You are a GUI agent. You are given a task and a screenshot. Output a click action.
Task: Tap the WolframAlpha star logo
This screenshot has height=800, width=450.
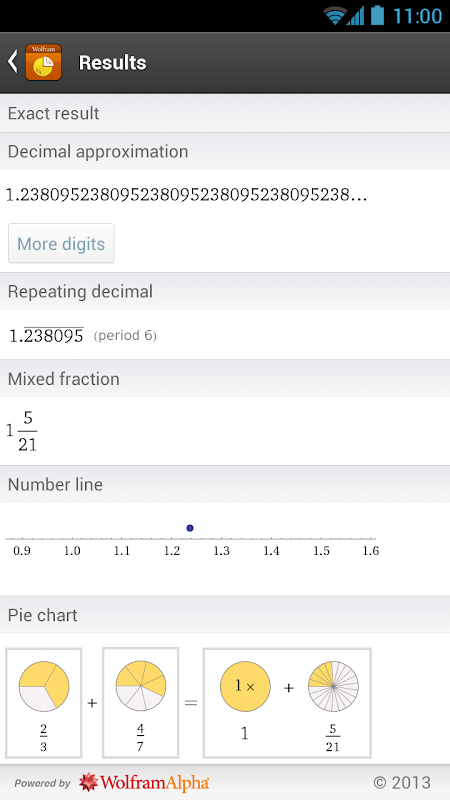[89, 782]
